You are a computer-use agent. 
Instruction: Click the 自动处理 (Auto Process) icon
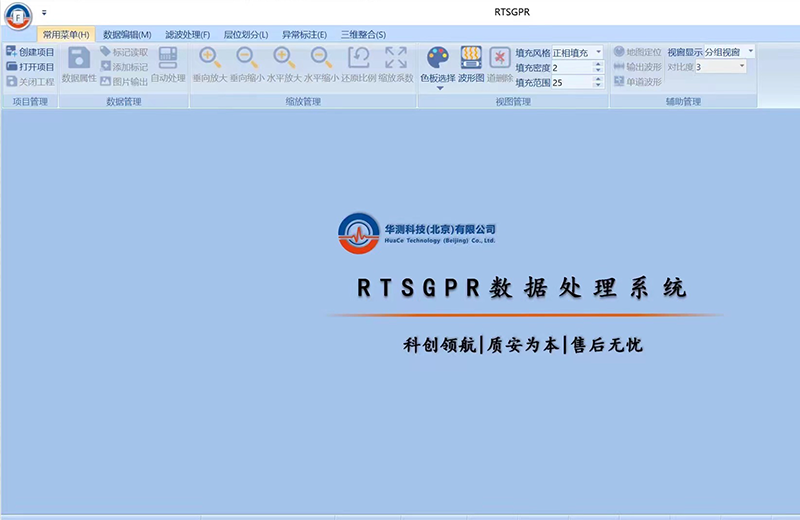(x=168, y=58)
